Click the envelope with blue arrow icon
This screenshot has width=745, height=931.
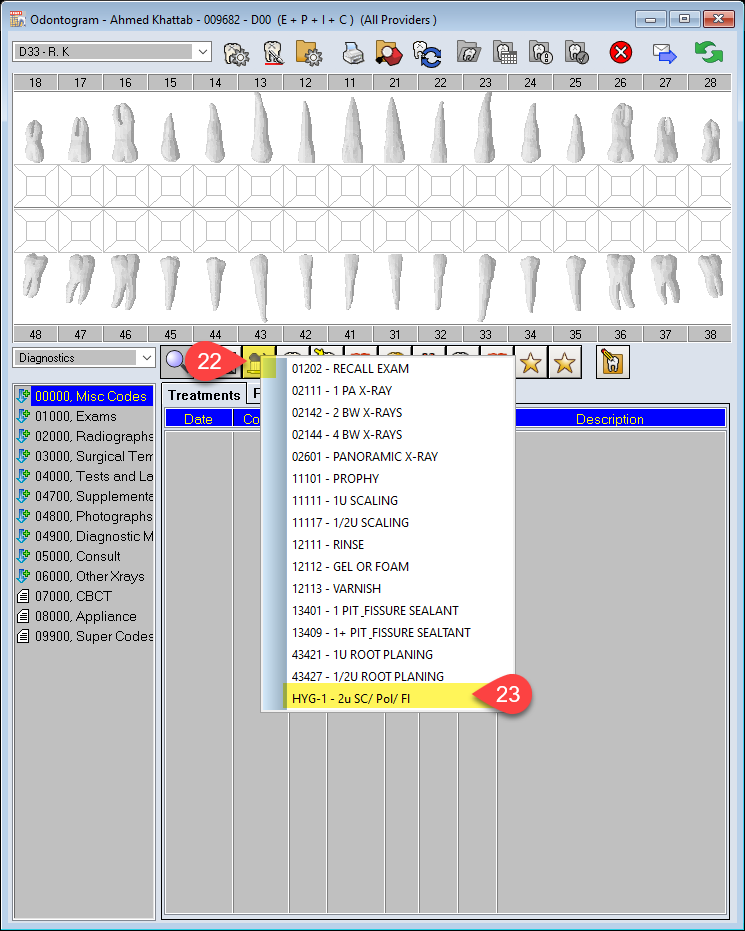pos(664,53)
